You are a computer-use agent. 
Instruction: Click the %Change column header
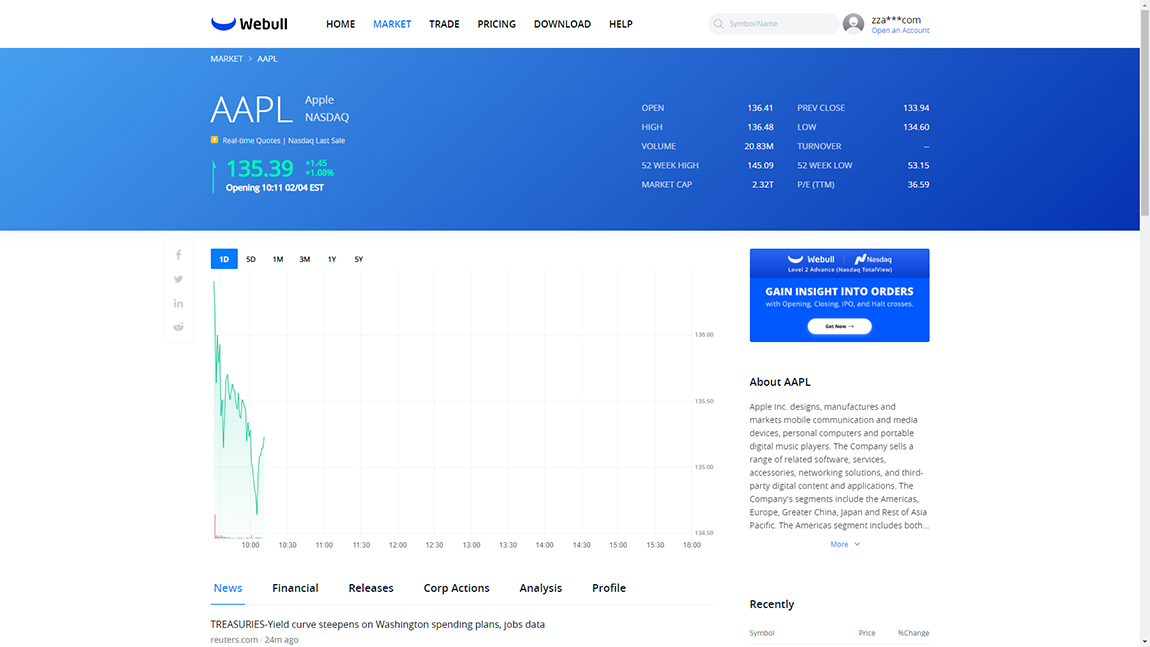pyautogui.click(x=913, y=633)
